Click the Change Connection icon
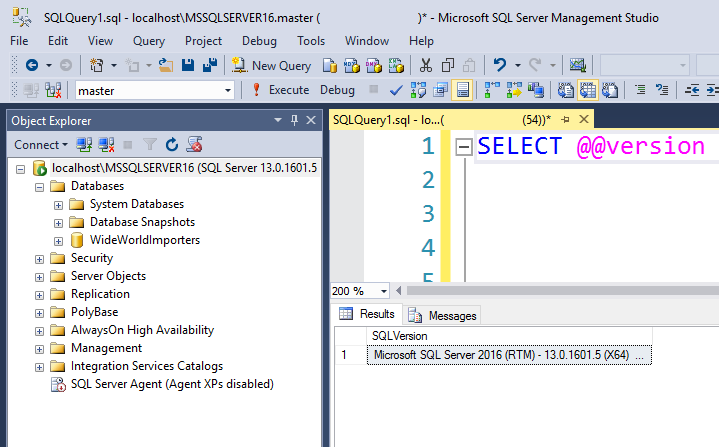Viewport: 719px width, 447px height. point(53,90)
